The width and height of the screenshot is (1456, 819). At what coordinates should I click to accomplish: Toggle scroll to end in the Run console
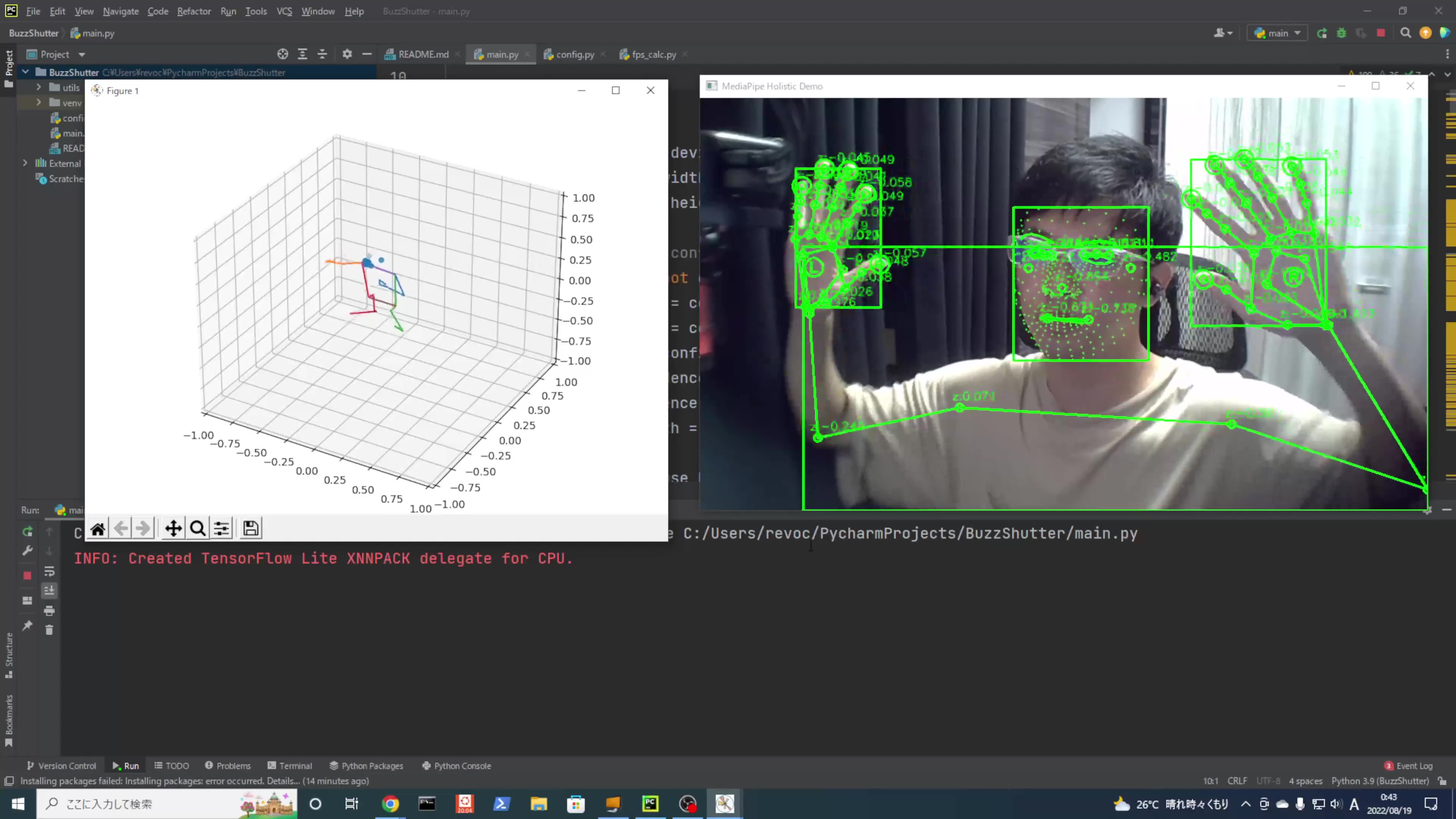pos(49,591)
